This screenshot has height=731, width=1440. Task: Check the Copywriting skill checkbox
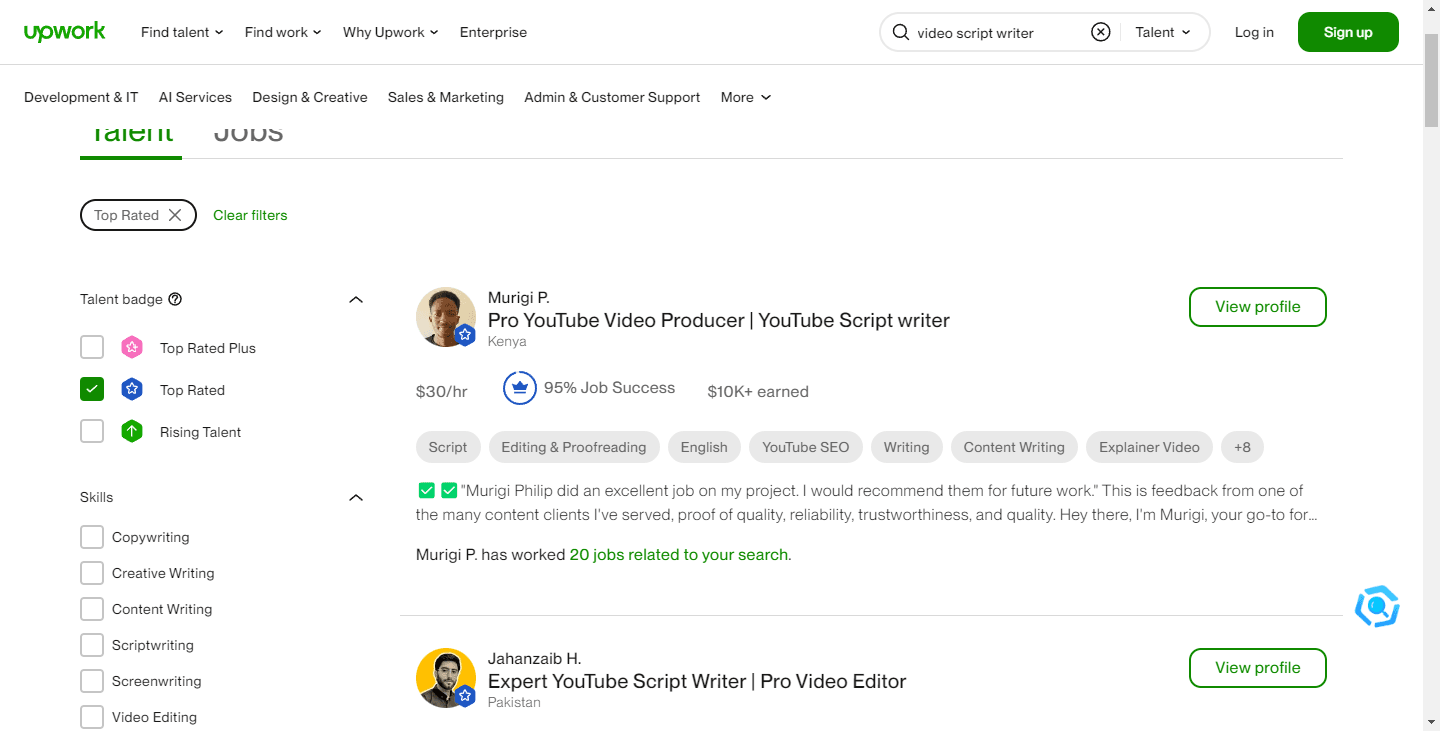(x=92, y=537)
